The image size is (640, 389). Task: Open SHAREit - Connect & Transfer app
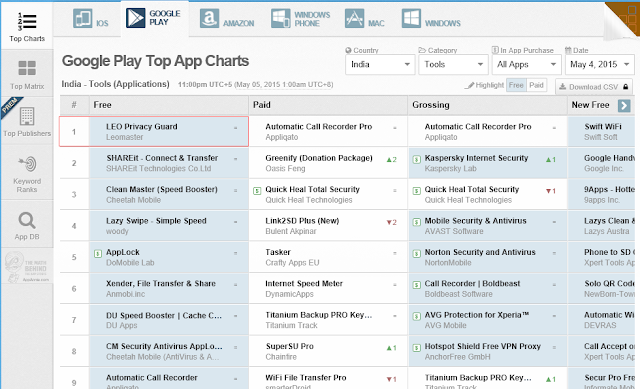pos(162,158)
